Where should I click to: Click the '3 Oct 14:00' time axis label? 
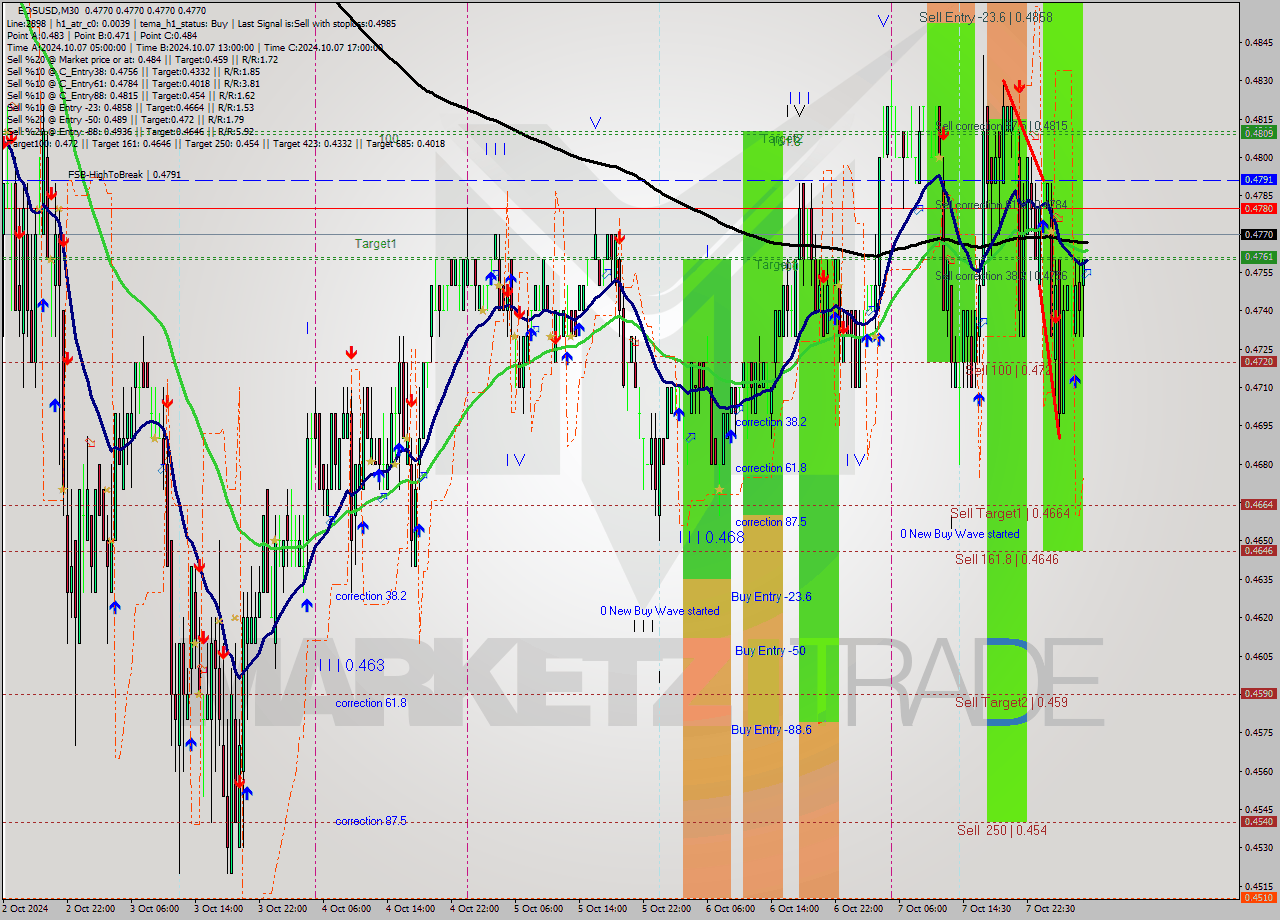coord(218,909)
